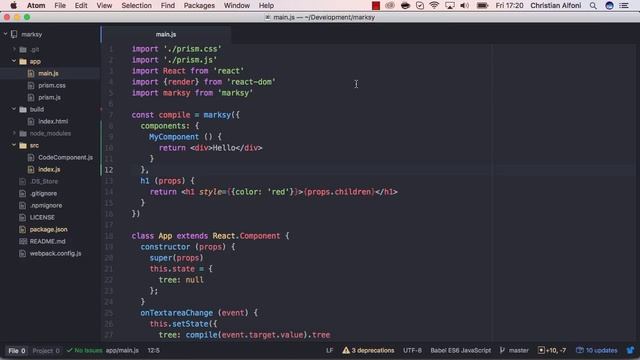Change Babel ES6 JavaScript grammar
Viewport: 640px width, 360px height.
460,350
